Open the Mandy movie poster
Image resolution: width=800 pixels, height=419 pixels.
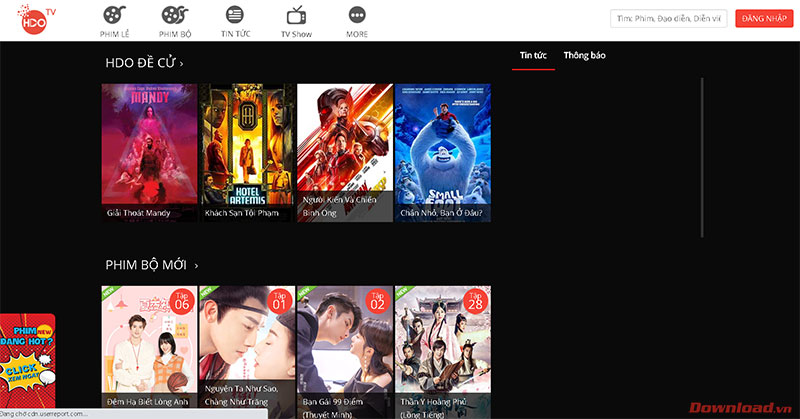149,153
